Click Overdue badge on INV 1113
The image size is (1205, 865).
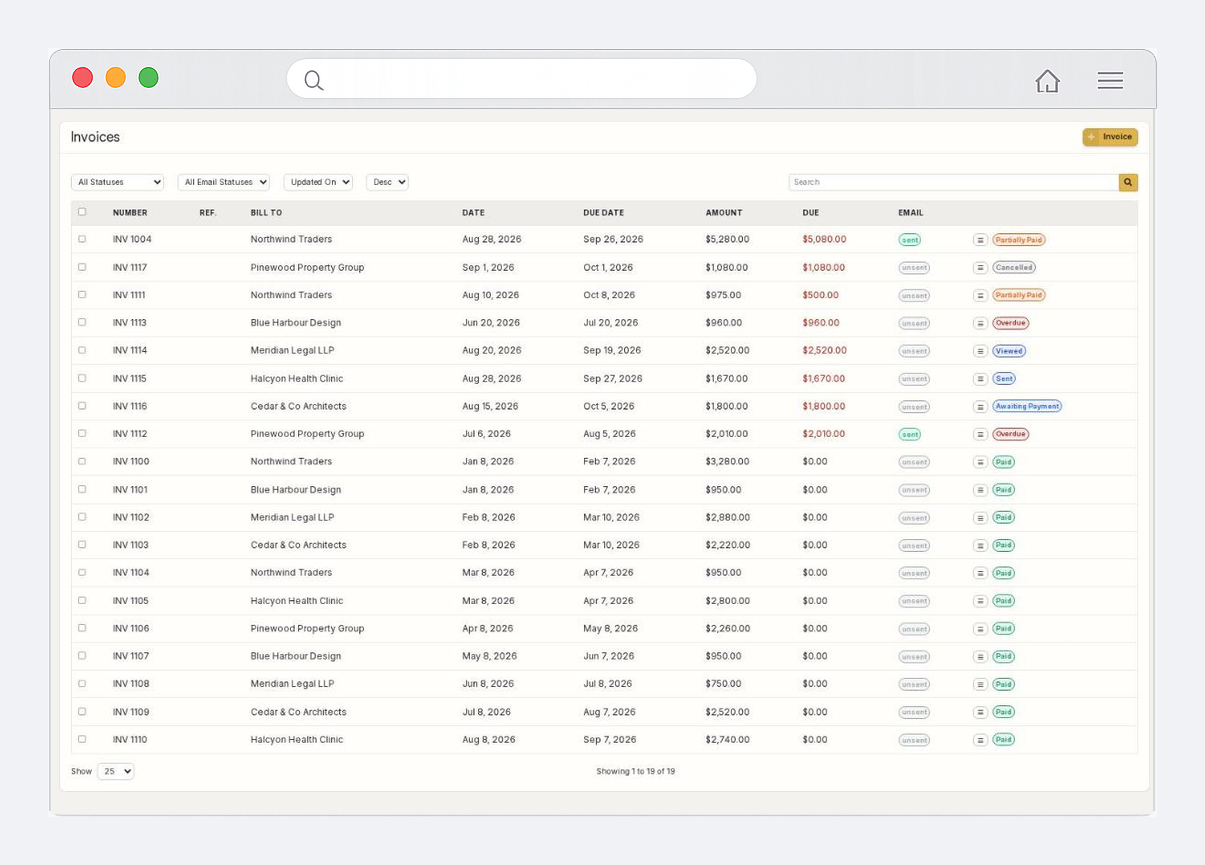point(1011,323)
